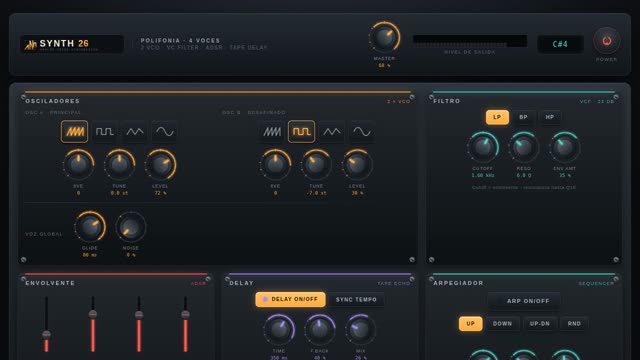Click 'POLIFONIA · 4 VOCES' header text

pyautogui.click(x=180, y=40)
